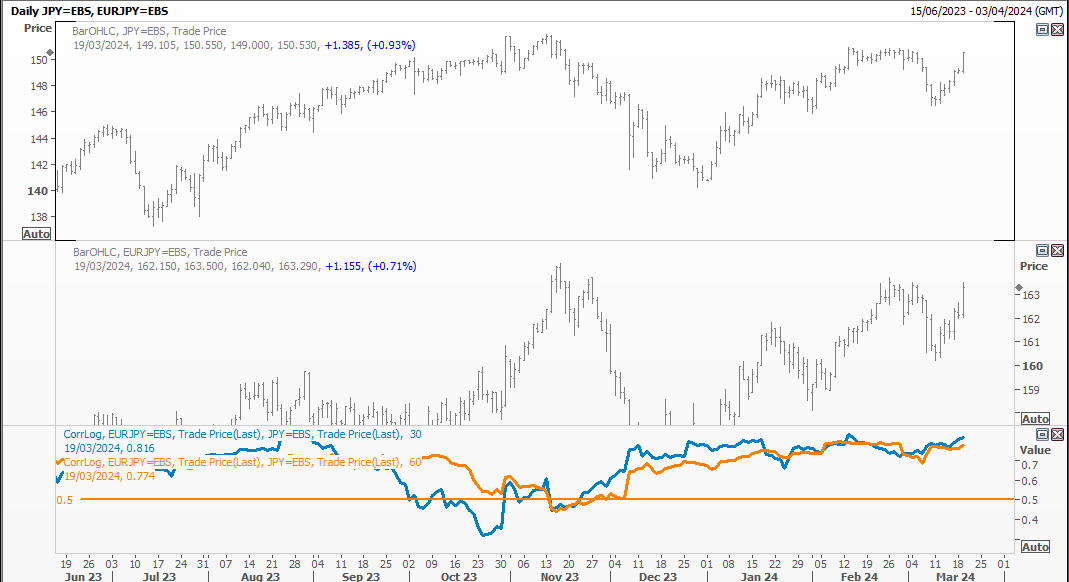Click the Price label on the right axis
The width and height of the screenshot is (1069, 582).
click(1034, 266)
